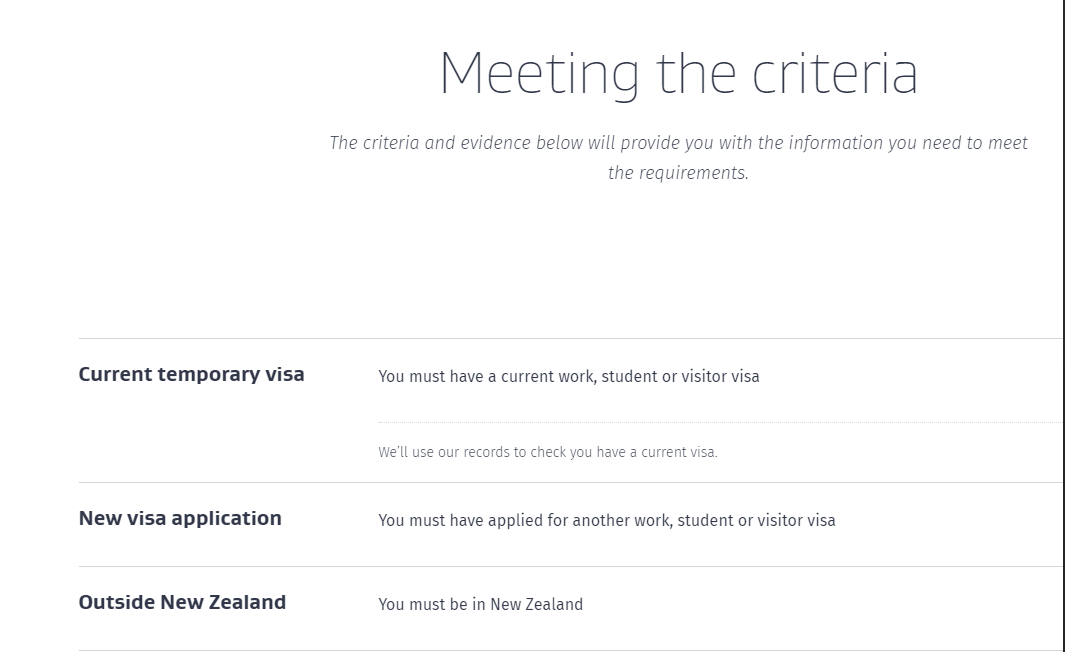Click 'You must have a current work, student or visitor visa'

tap(568, 376)
